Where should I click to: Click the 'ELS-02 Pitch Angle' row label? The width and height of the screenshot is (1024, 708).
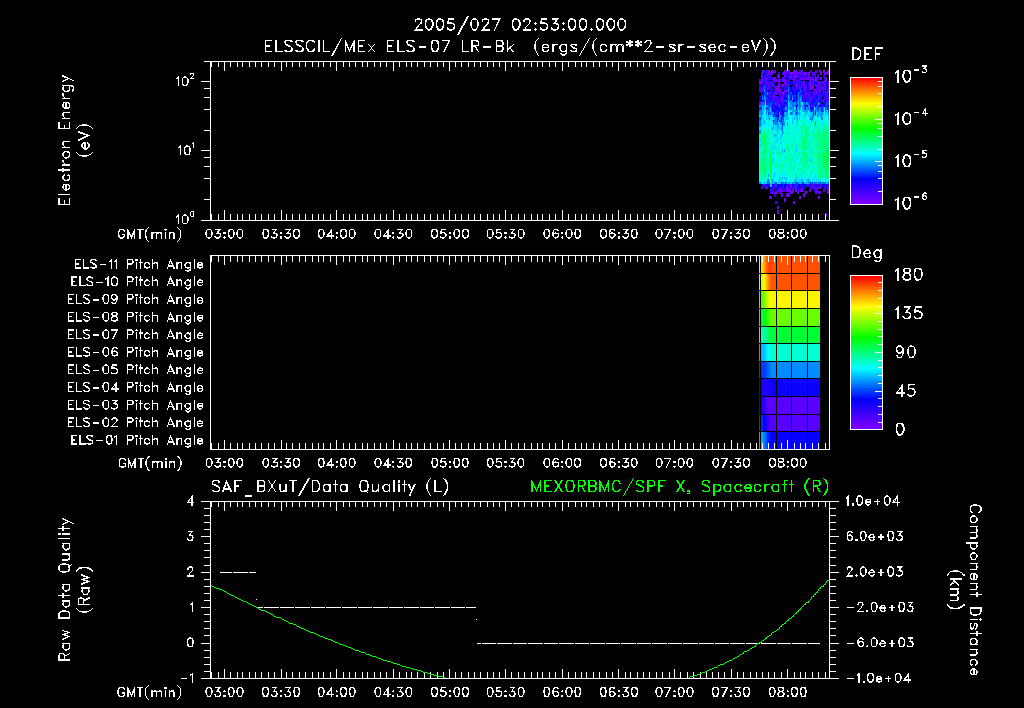(135, 423)
